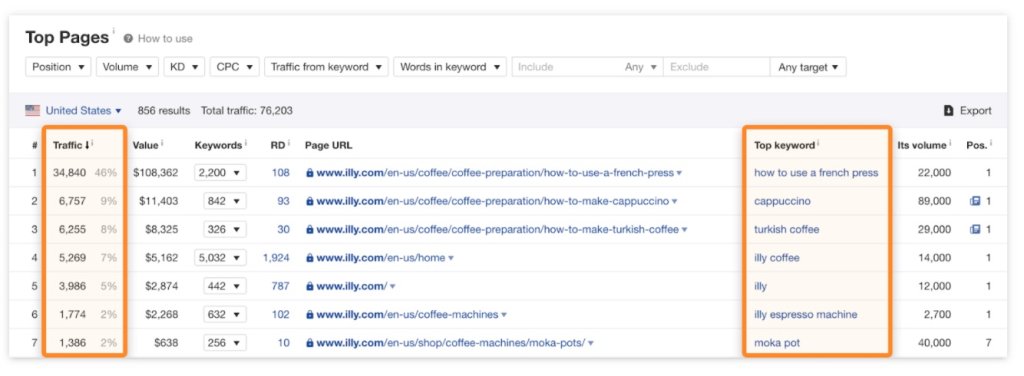Click SERP features icon in cappuccino row
Screen dimensions: 1024x376
(975, 201)
